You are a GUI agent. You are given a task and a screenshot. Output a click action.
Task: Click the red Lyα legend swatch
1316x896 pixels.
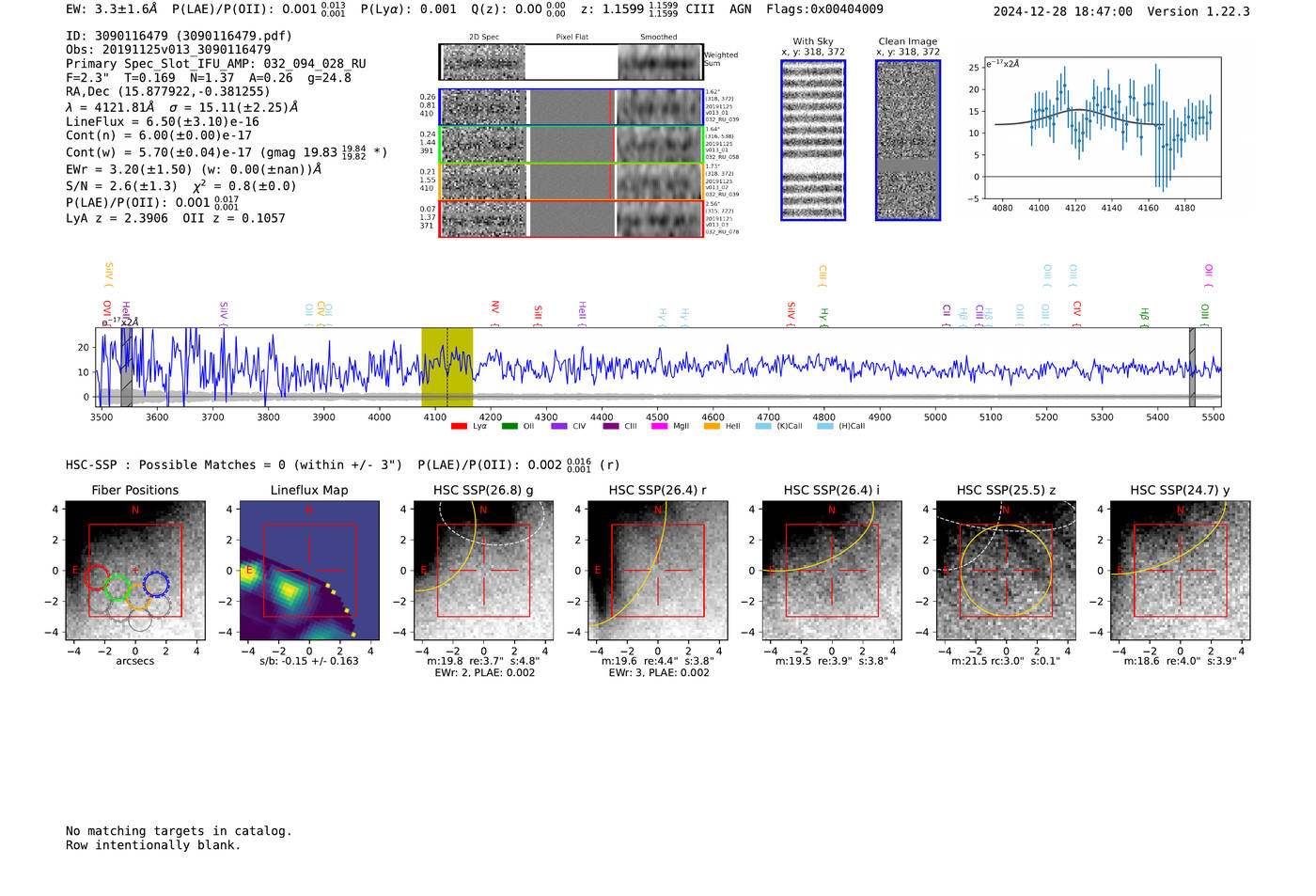click(x=459, y=426)
